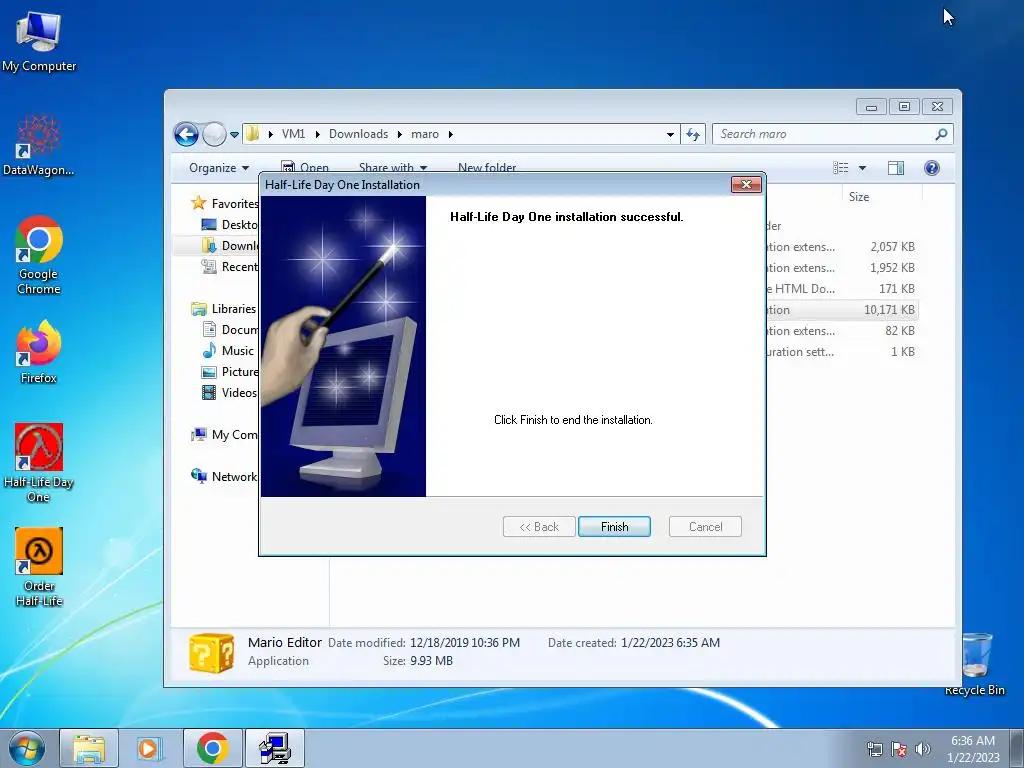Open Windows Explorer from taskbar
The width and height of the screenshot is (1024, 768).
(x=89, y=748)
